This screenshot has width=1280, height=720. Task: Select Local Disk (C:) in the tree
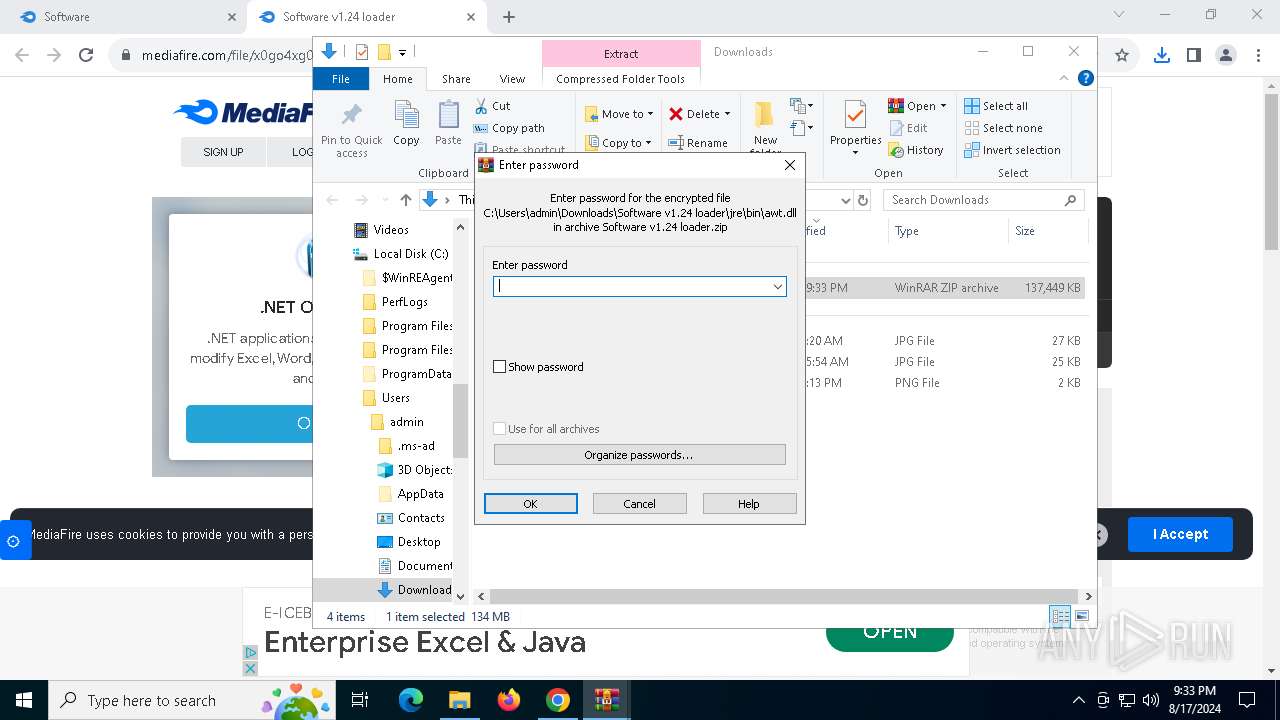pyautogui.click(x=410, y=254)
